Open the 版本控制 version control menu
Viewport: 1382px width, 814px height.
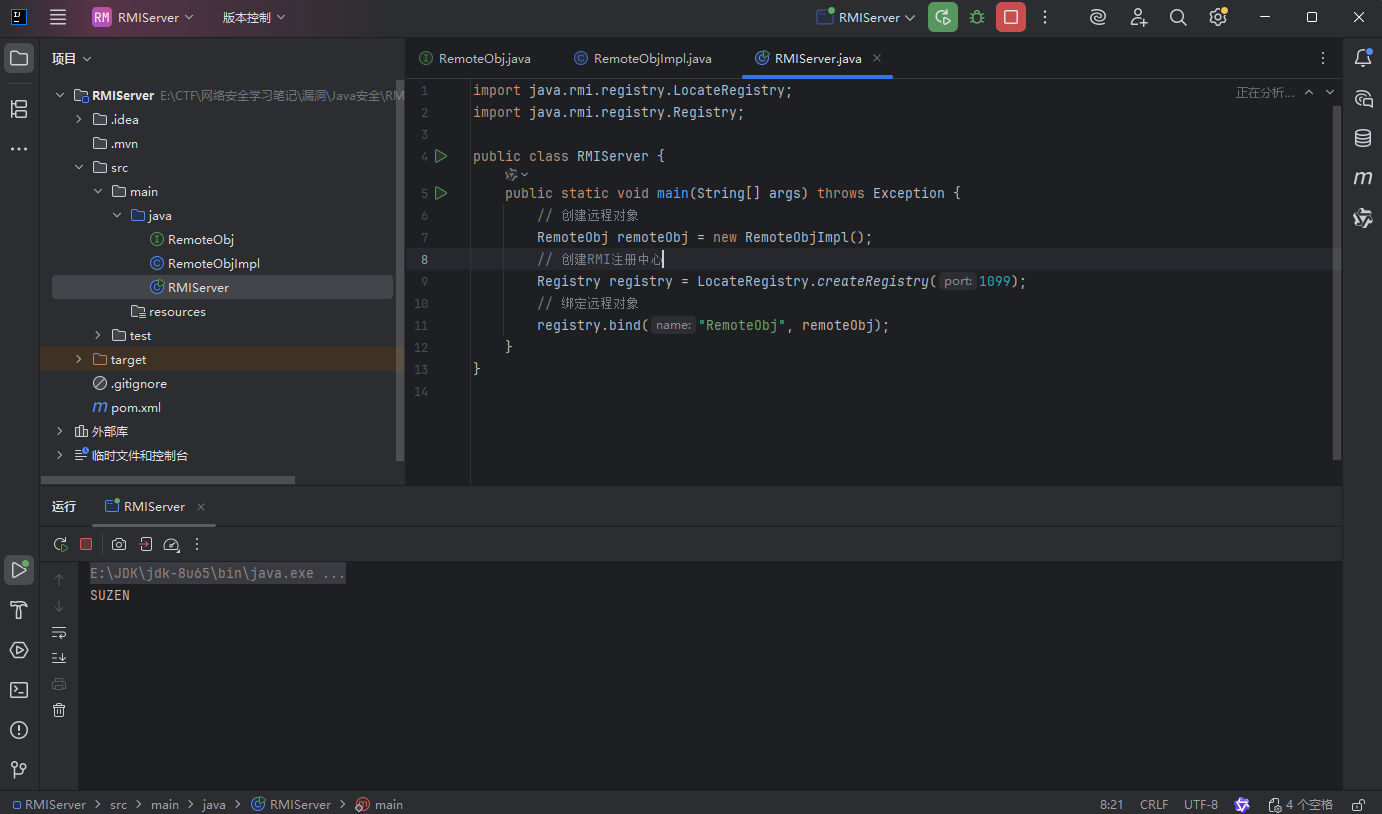click(x=253, y=17)
